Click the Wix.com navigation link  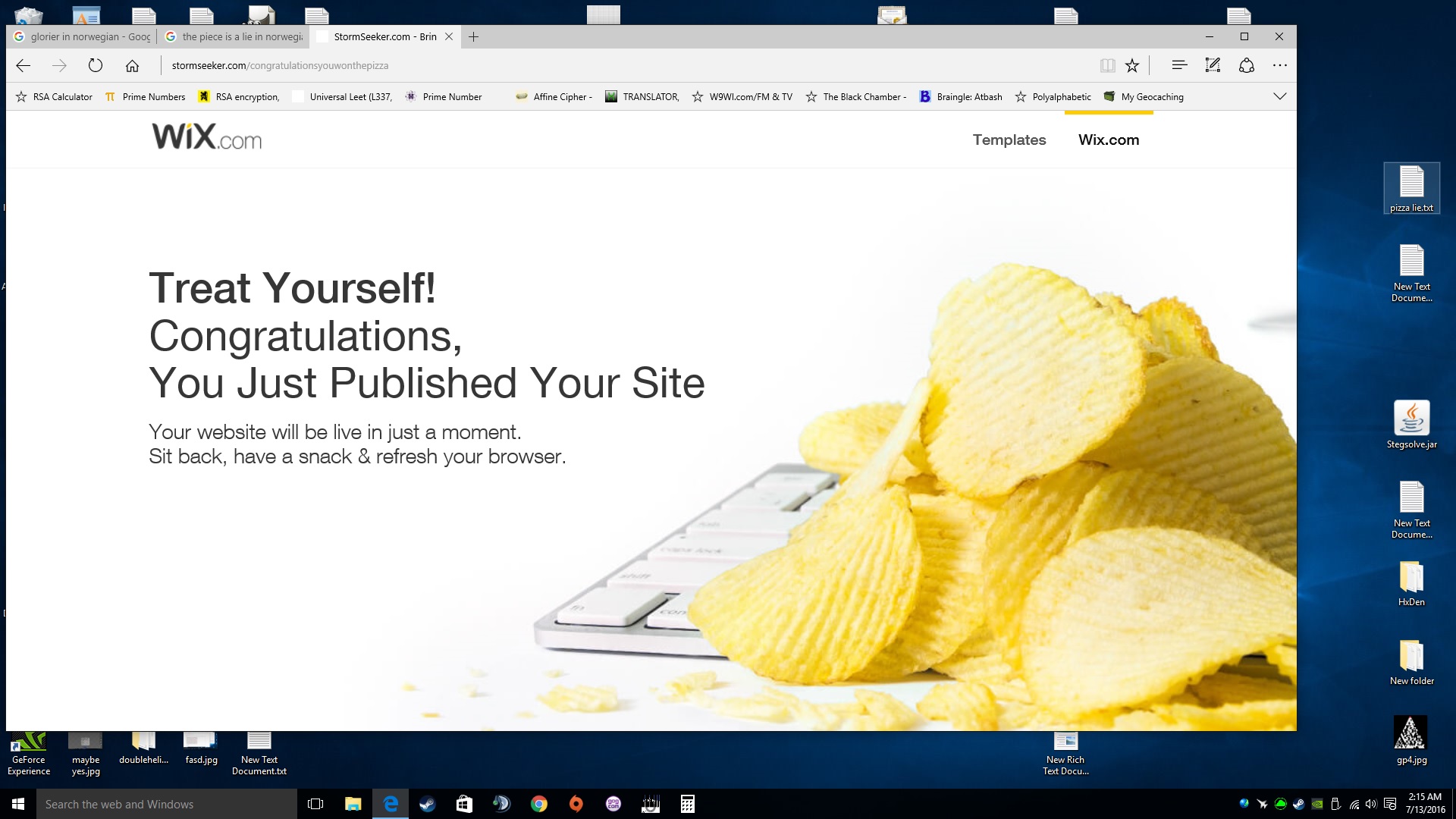tap(1108, 140)
